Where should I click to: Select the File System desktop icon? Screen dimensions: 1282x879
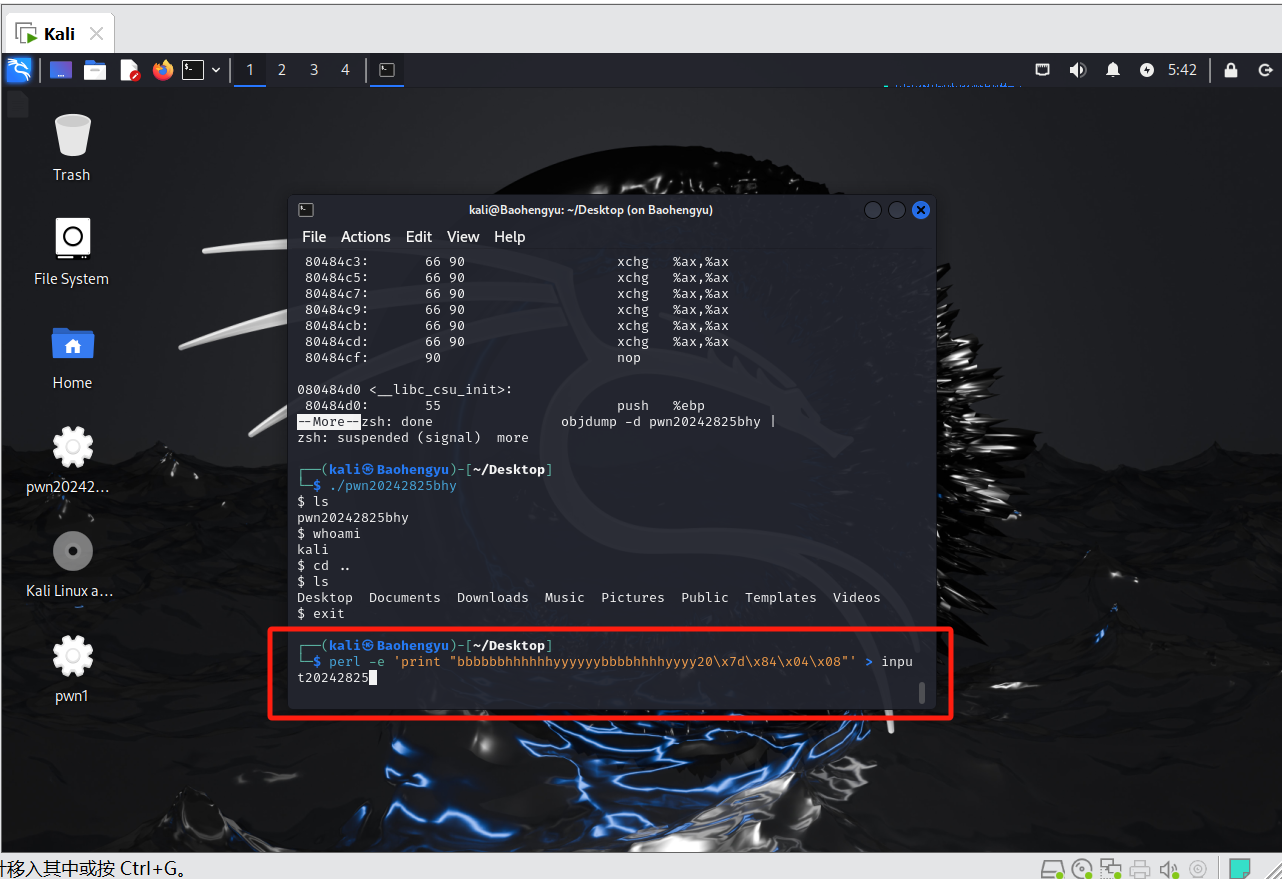click(72, 251)
